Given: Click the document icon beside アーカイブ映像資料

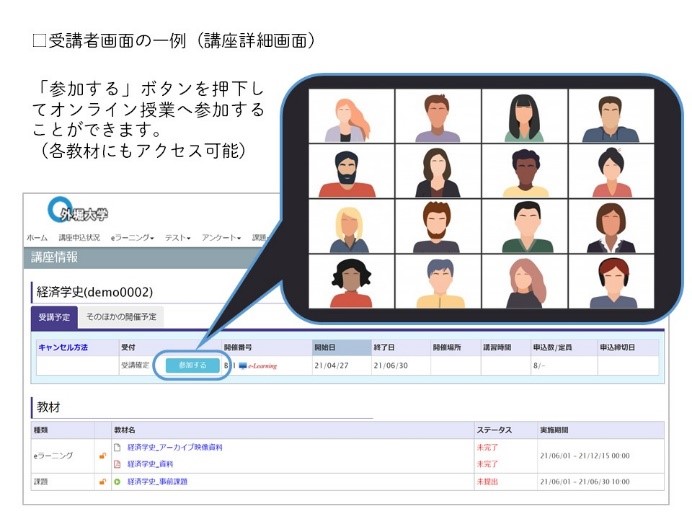Looking at the screenshot, I should pos(117,447).
